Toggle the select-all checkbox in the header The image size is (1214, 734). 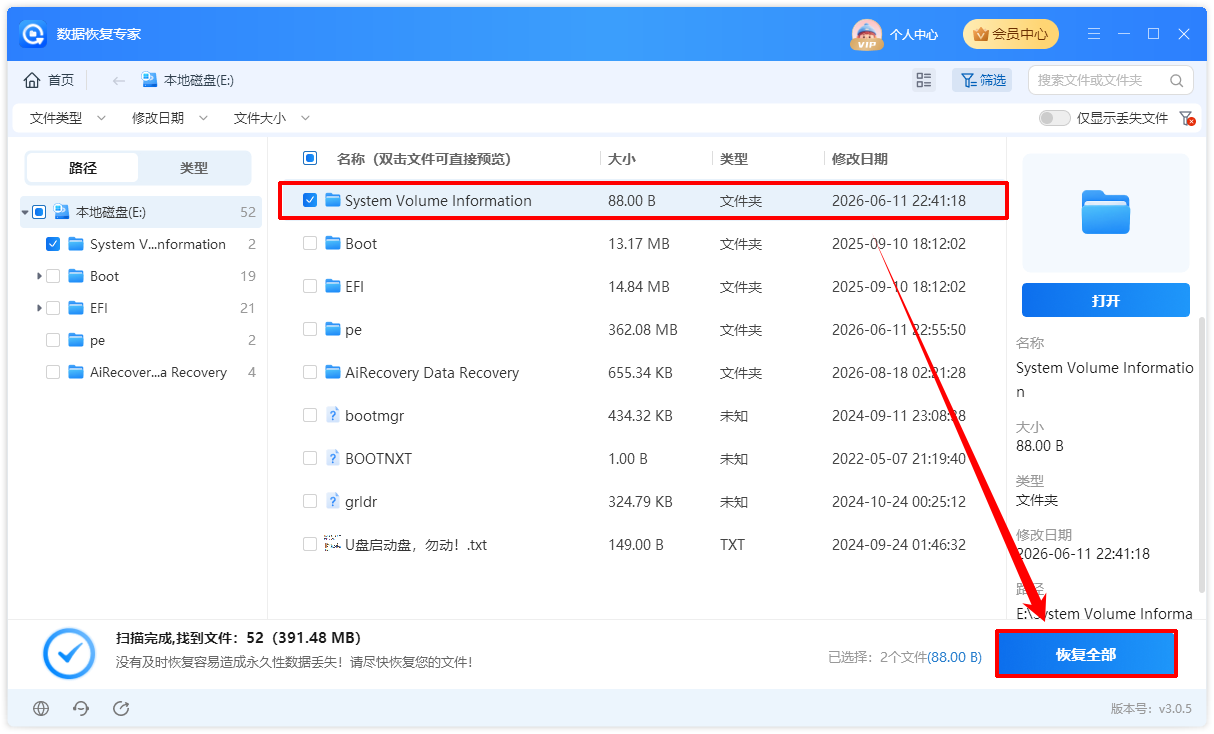310,158
